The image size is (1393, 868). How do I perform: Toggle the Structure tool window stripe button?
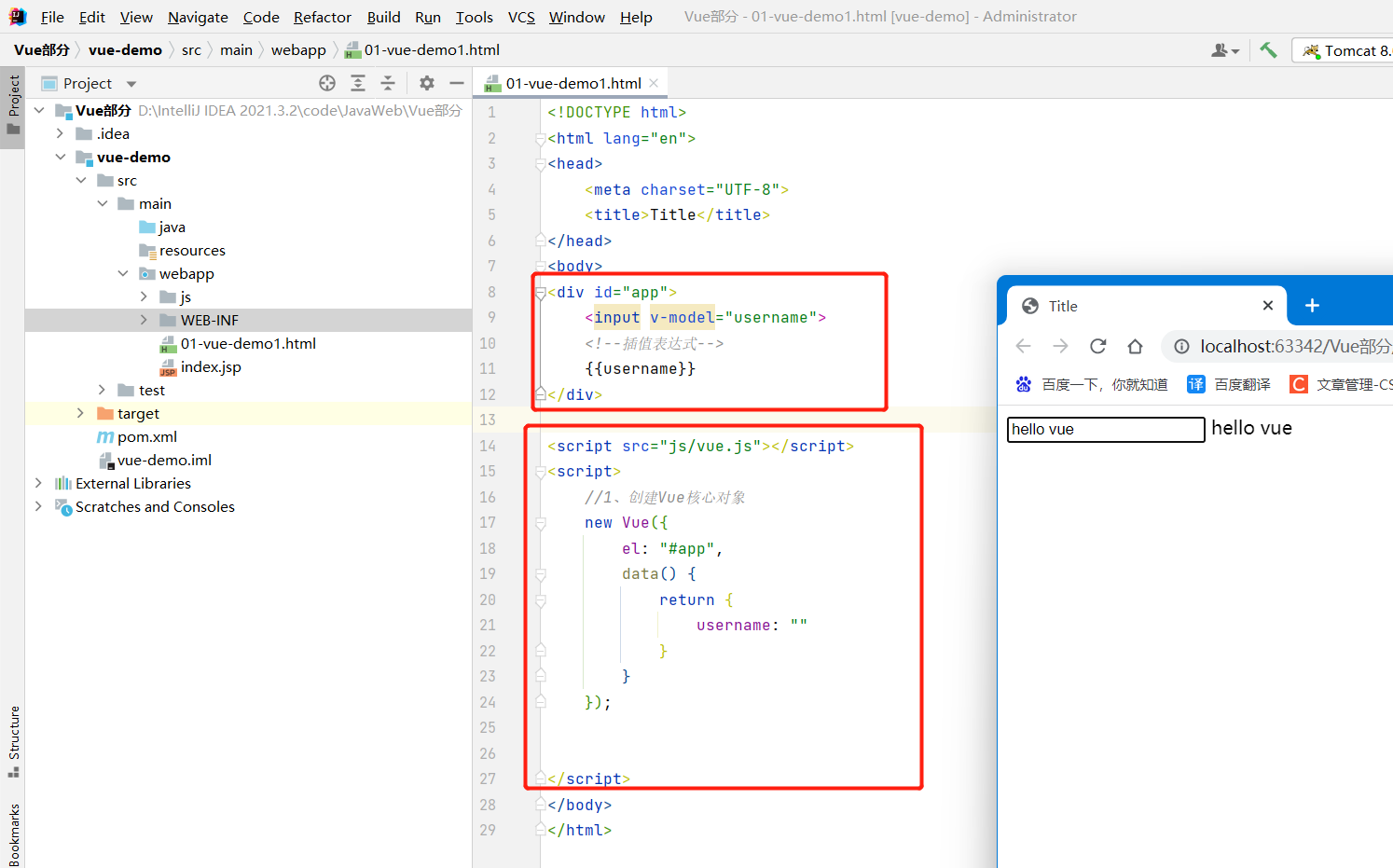pos(13,741)
